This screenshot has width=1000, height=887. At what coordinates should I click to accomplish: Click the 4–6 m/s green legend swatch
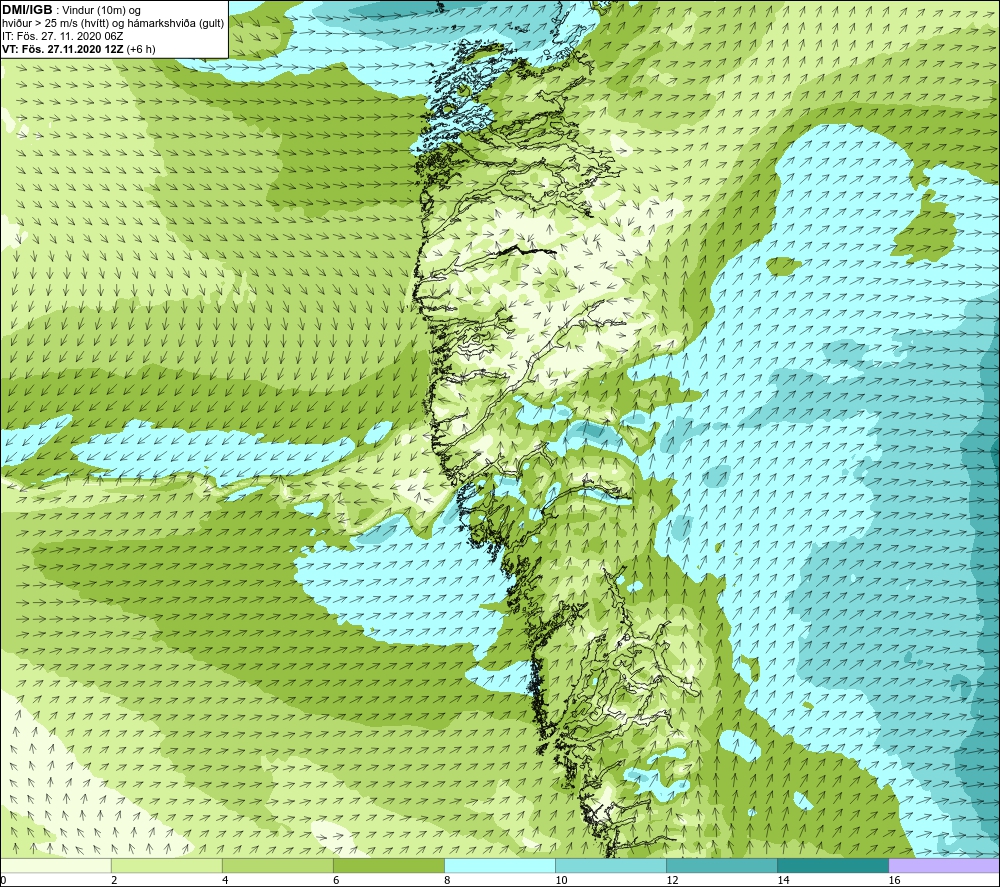pyautogui.click(x=277, y=865)
